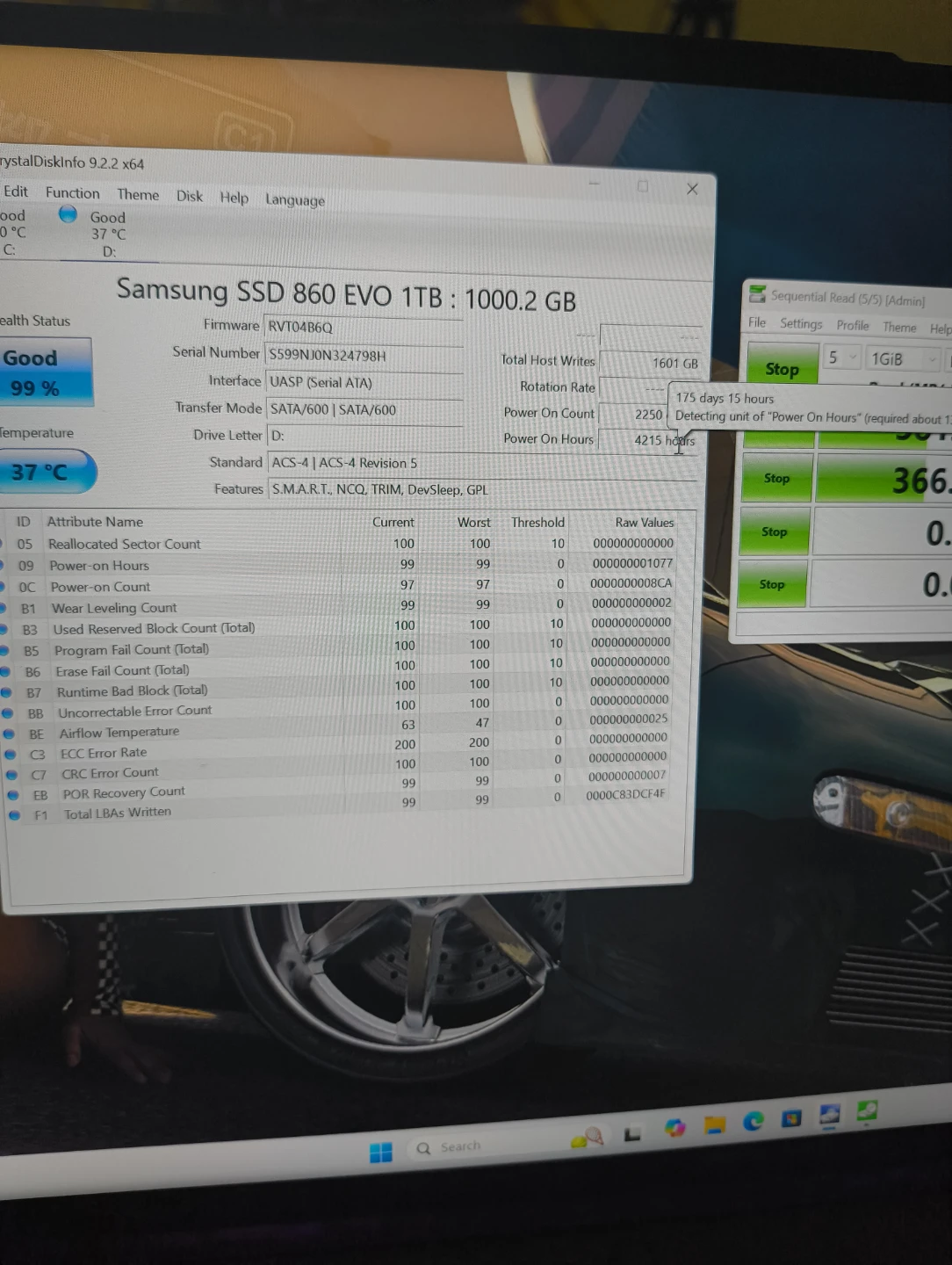Open the test size dropdown showing 1GiB

[903, 359]
